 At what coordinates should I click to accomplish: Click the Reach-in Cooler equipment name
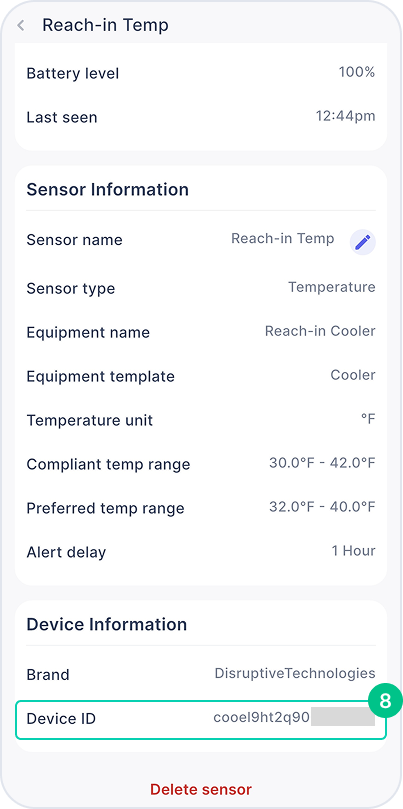(320, 331)
